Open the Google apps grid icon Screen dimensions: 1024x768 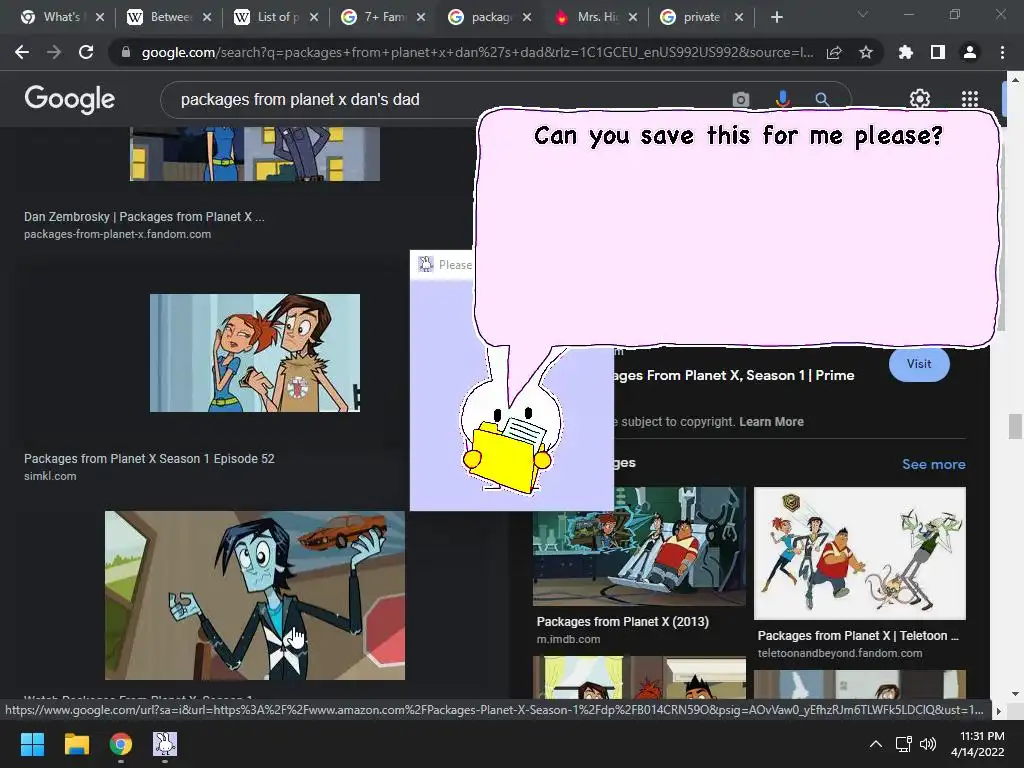tap(970, 99)
